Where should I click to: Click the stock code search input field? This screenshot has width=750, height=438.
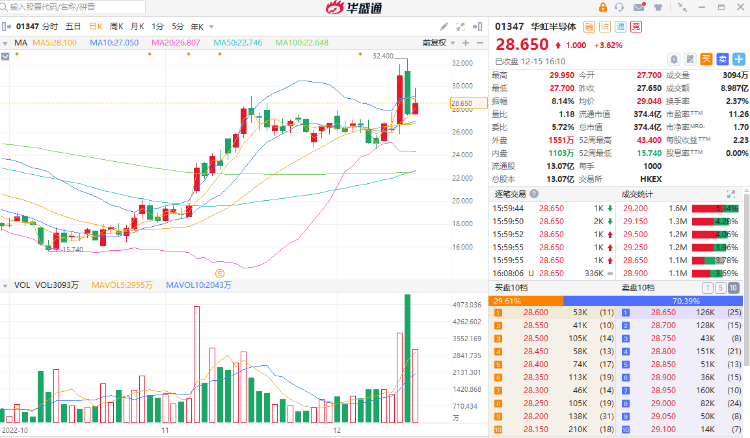(x=73, y=7)
